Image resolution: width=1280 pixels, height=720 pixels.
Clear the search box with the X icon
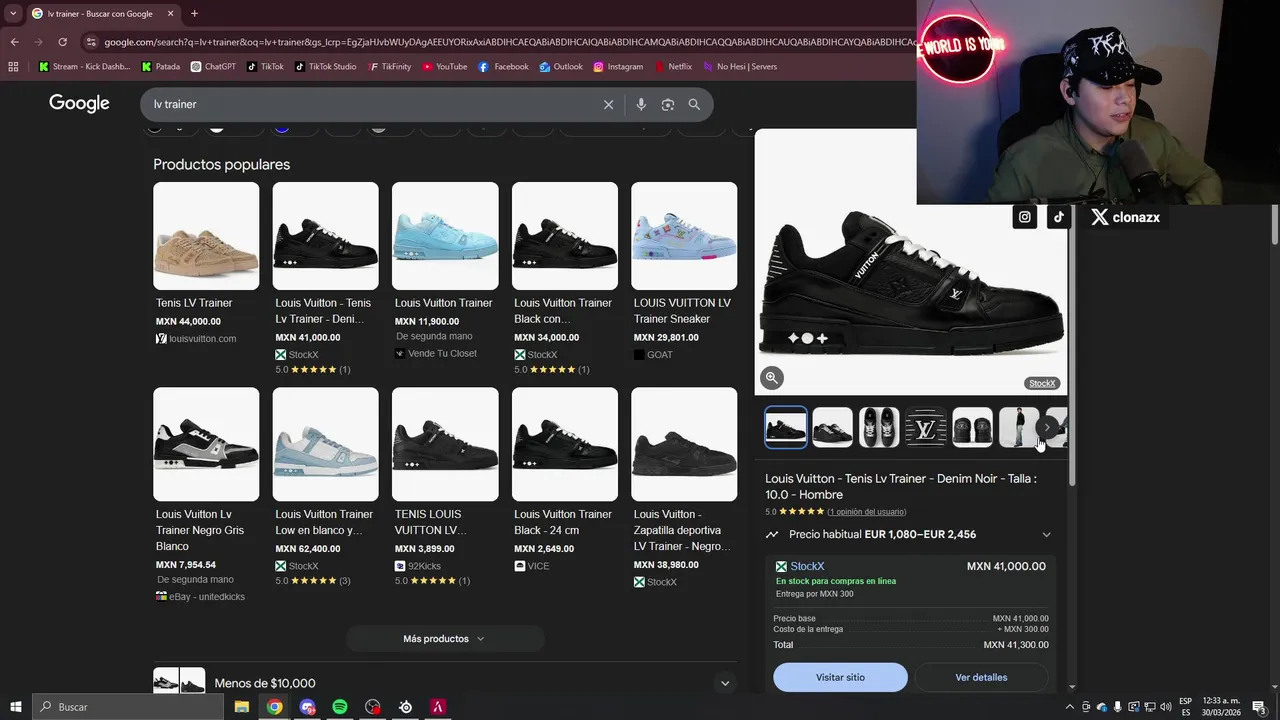[608, 105]
